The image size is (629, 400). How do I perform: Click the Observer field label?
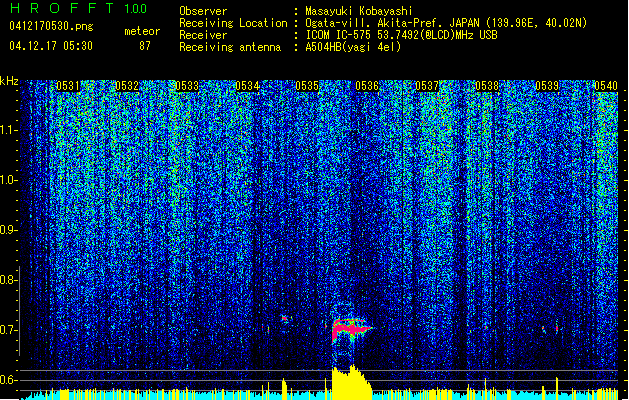(x=203, y=11)
